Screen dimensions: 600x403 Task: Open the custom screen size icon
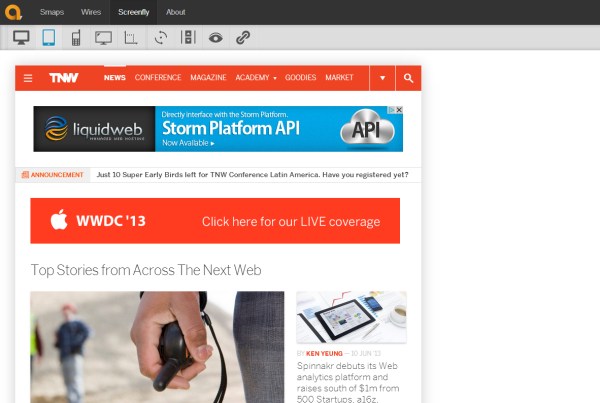tap(131, 38)
